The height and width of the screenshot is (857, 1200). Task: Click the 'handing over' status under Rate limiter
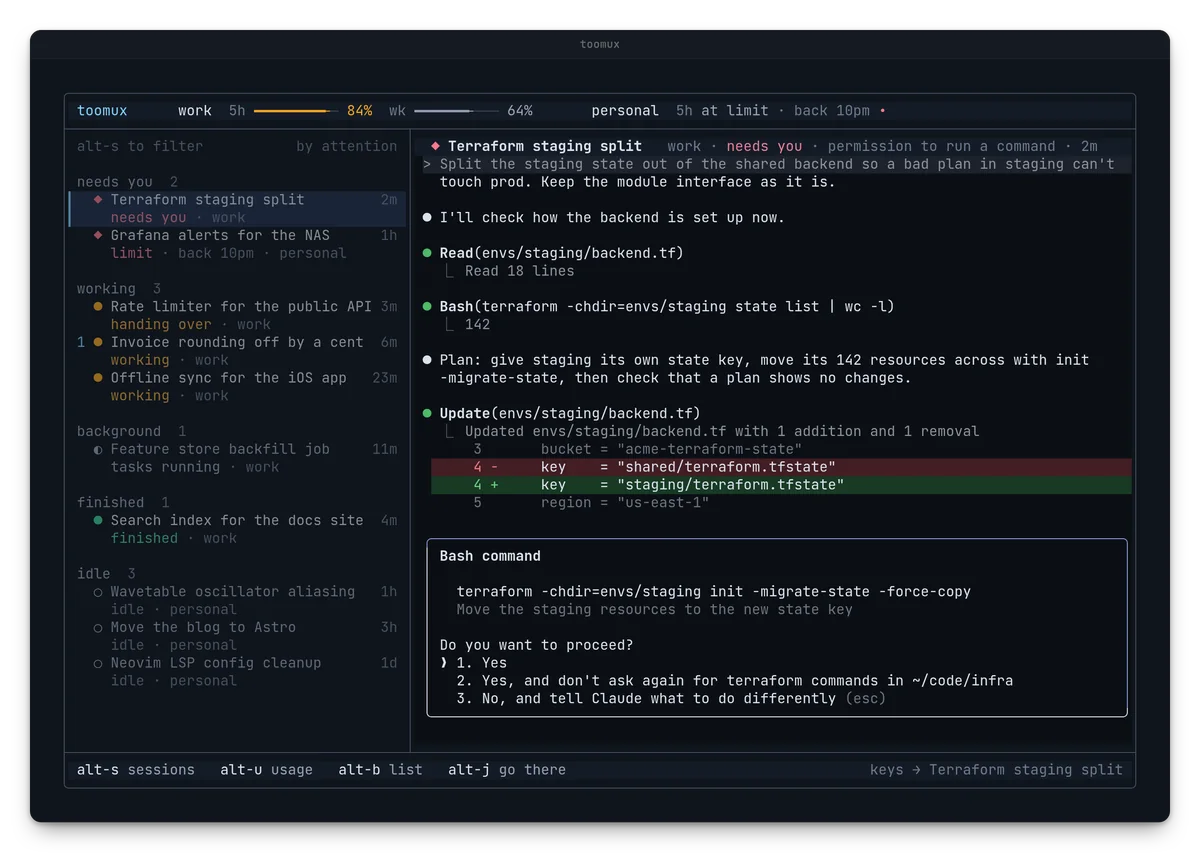pyautogui.click(x=161, y=325)
